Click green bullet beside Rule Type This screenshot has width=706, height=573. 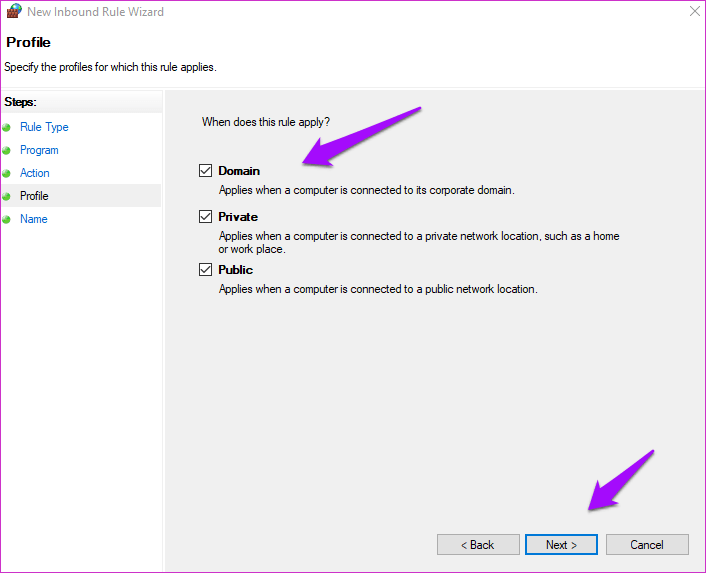pyautogui.click(x=6, y=127)
